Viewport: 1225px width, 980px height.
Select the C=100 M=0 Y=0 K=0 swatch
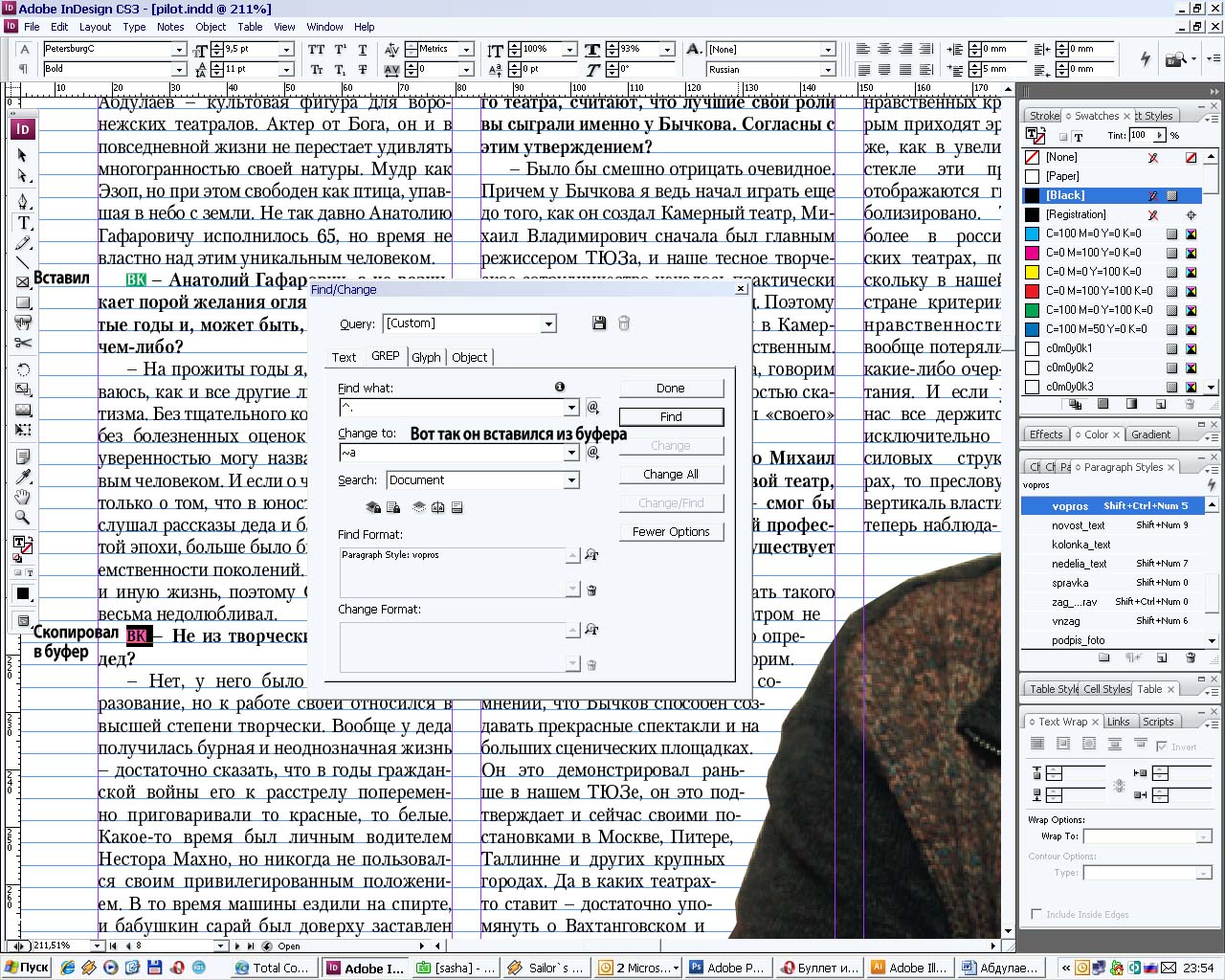1111,234
